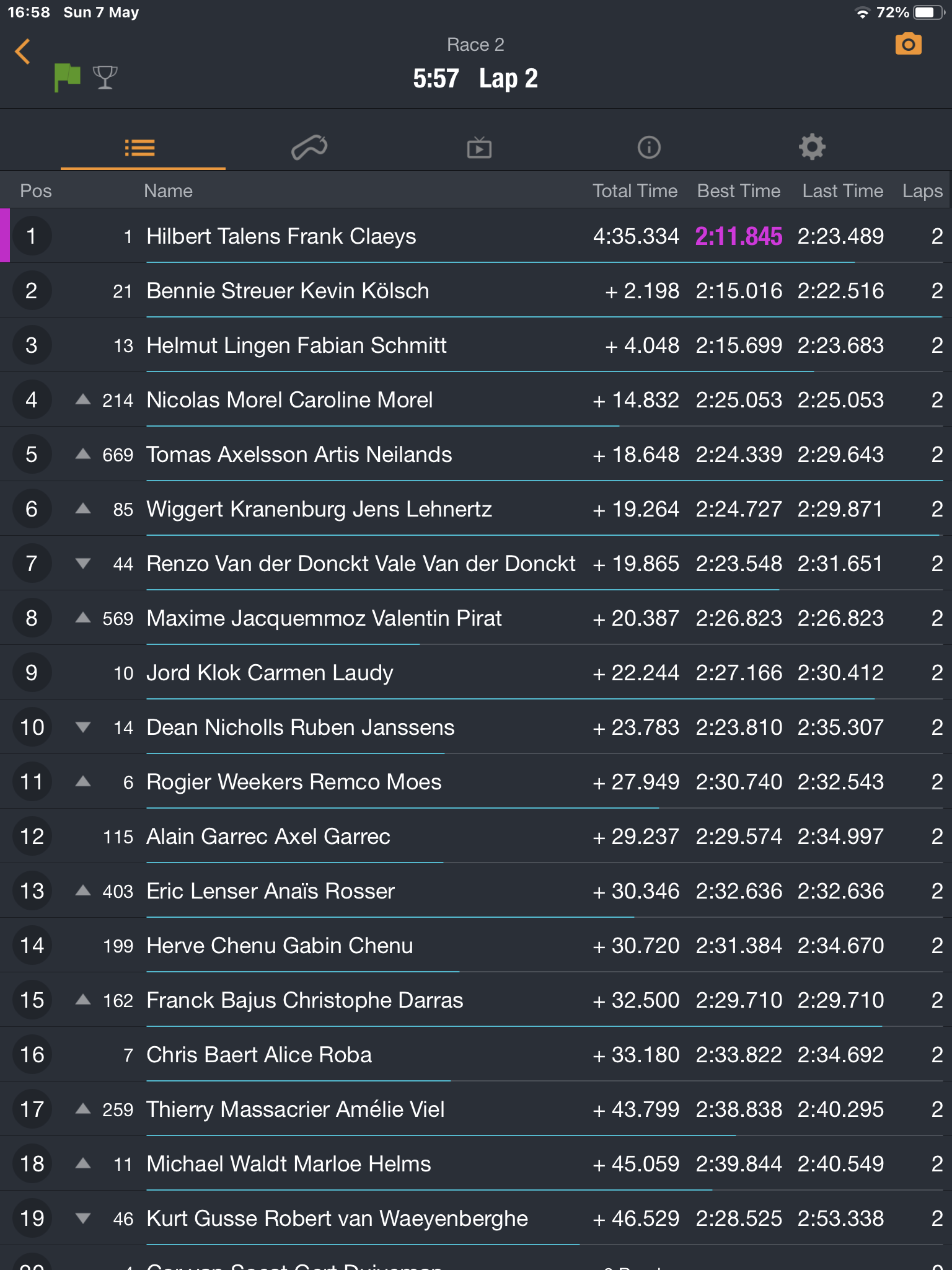This screenshot has width=952, height=1270.
Task: Select the standings list tab
Action: pos(140,148)
